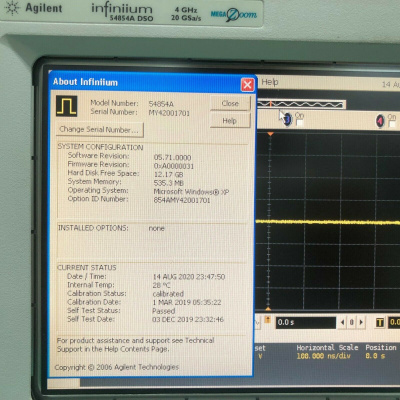Click the Channel 3 icon

288,120
